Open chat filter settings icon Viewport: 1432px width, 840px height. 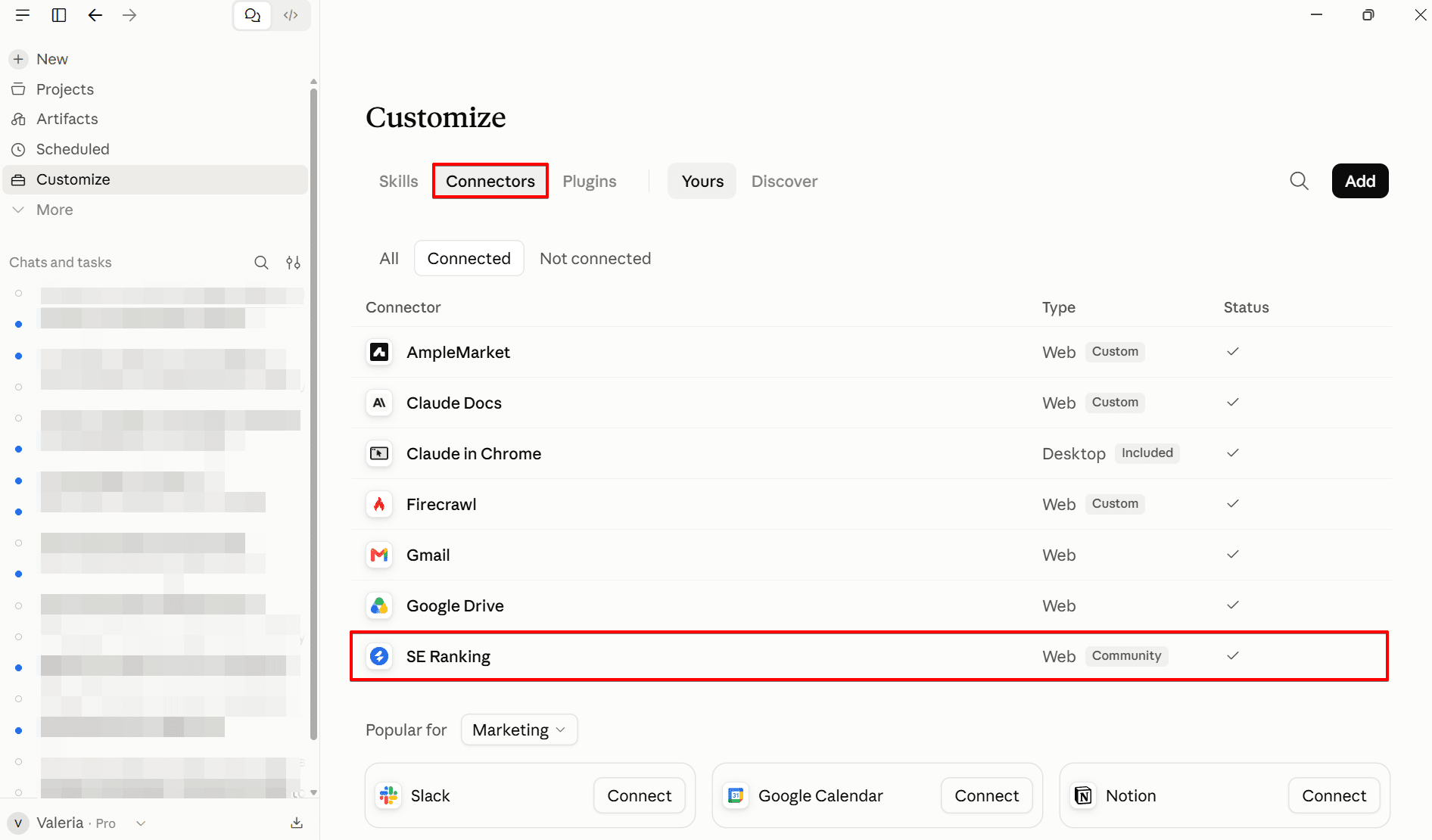point(293,263)
